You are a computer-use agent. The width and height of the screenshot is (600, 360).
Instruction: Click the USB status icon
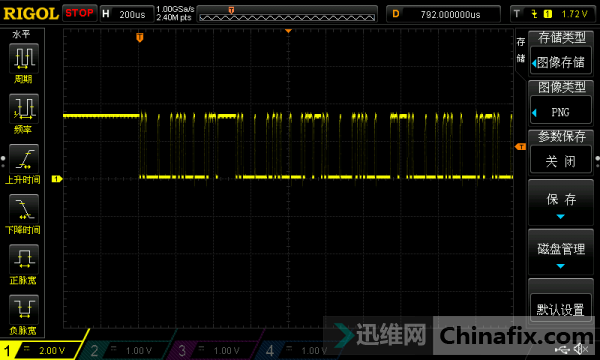tap(562, 349)
